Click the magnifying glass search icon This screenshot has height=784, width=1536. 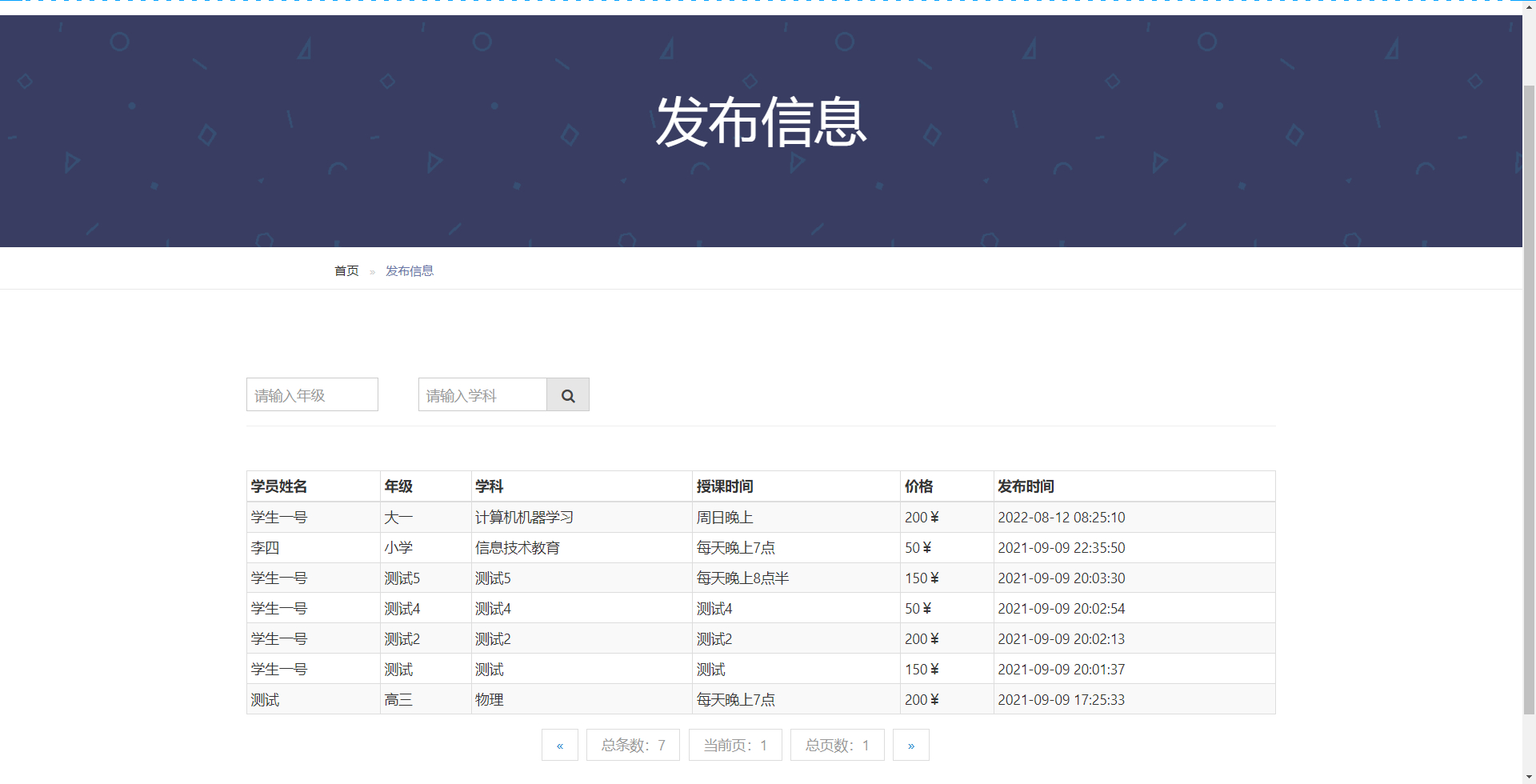(x=568, y=394)
